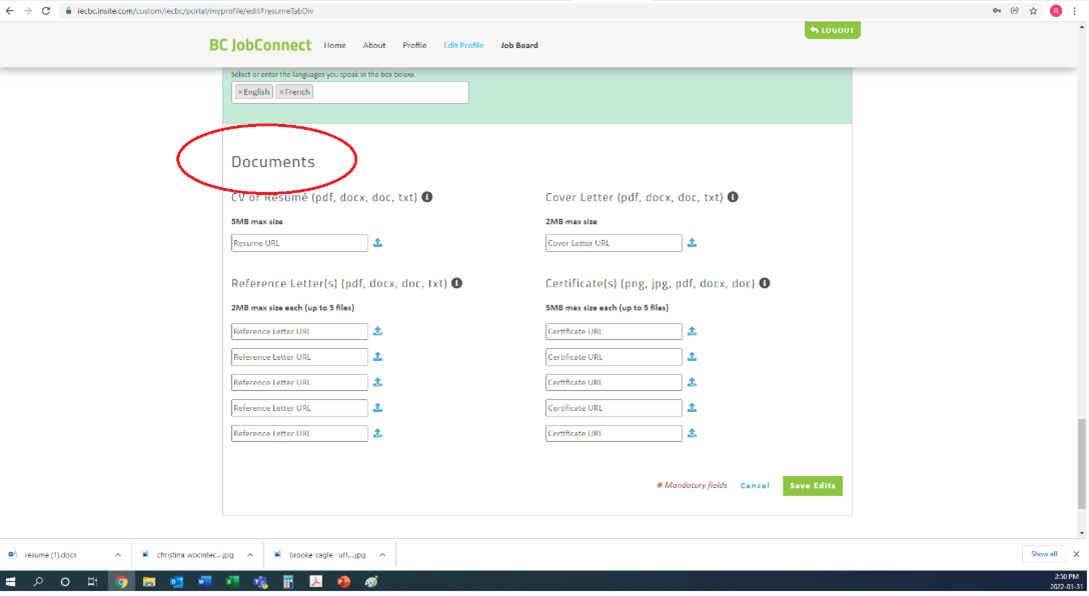Remove the French language tag
The height and width of the screenshot is (596, 1089).
(x=281, y=92)
